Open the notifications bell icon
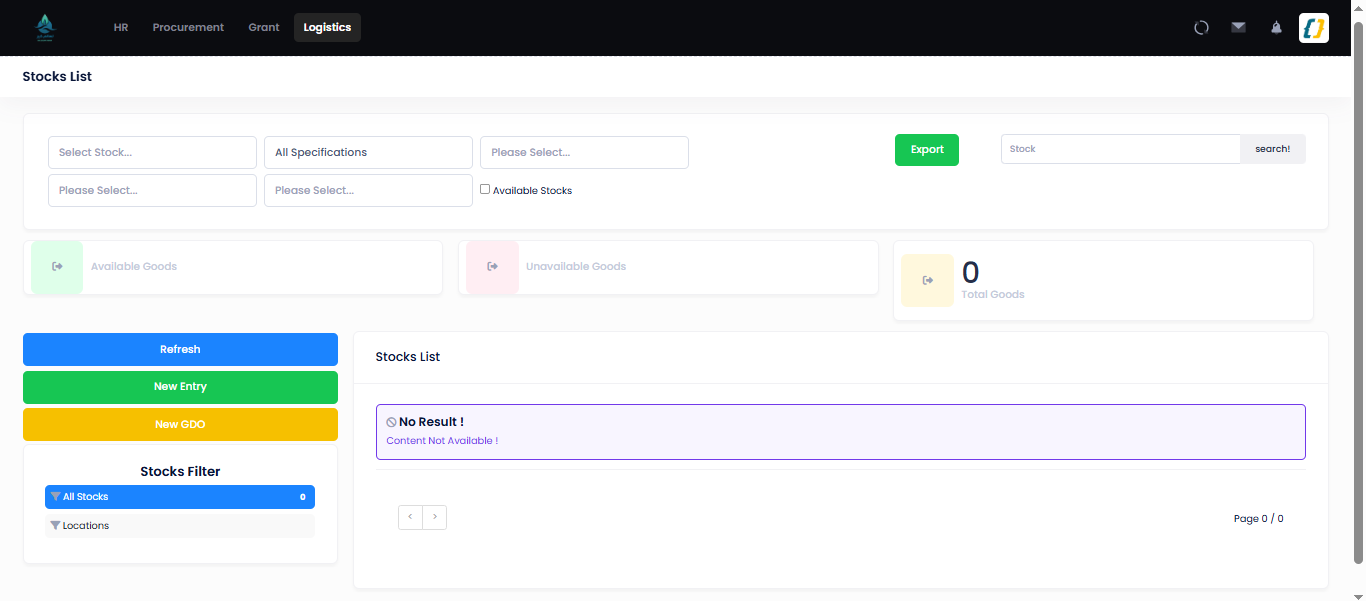Screen dimensions: 1366x601 (1276, 28)
